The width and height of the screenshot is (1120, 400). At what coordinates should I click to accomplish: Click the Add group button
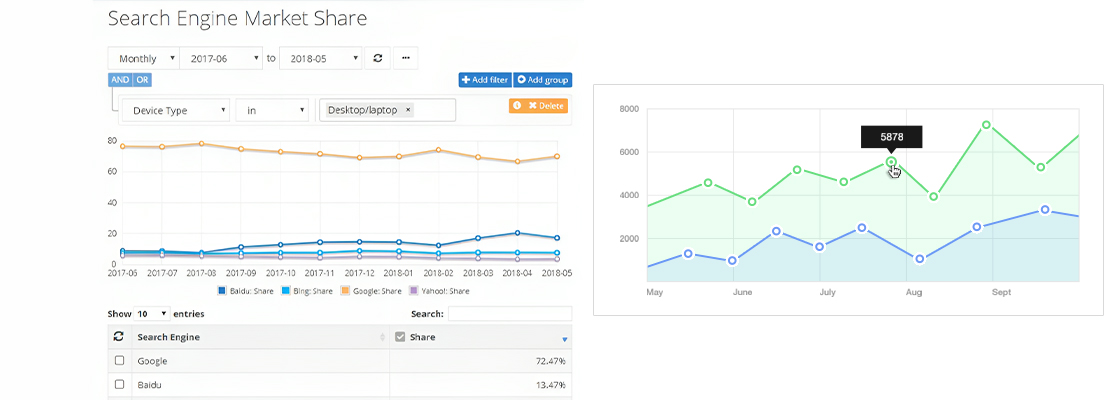(543, 80)
